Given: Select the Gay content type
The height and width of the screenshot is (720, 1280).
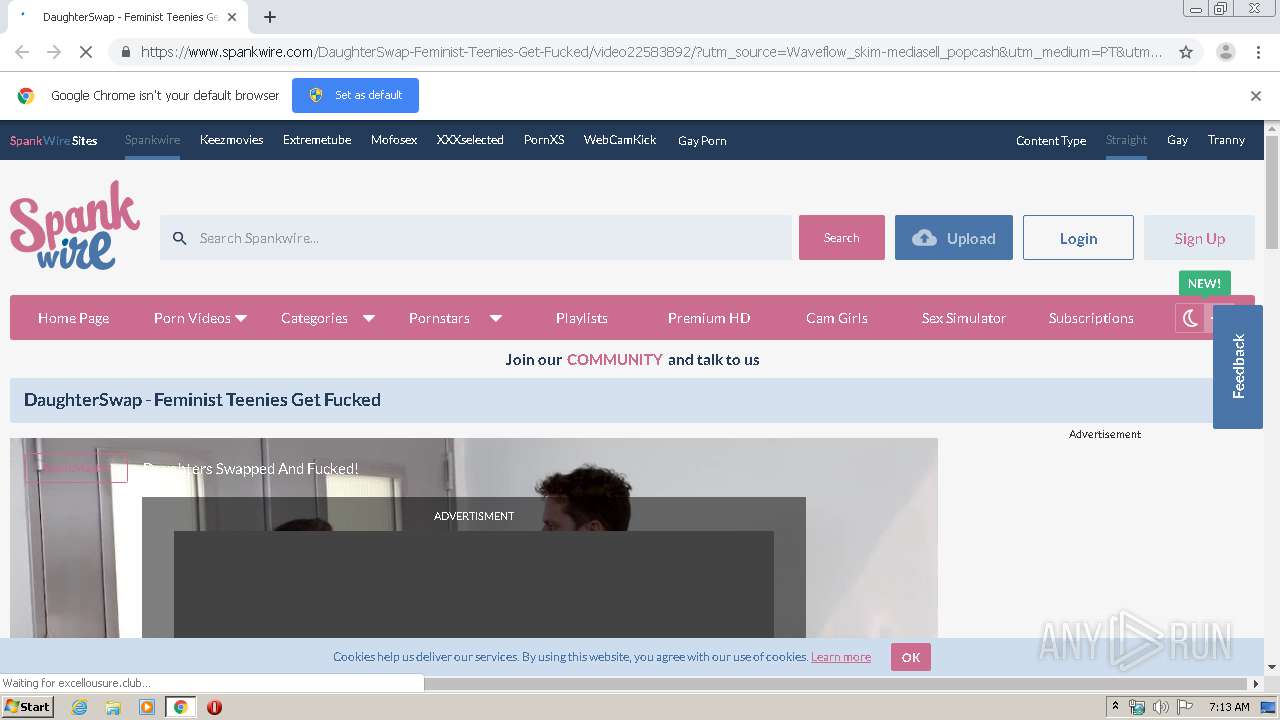Looking at the screenshot, I should tap(1177, 140).
